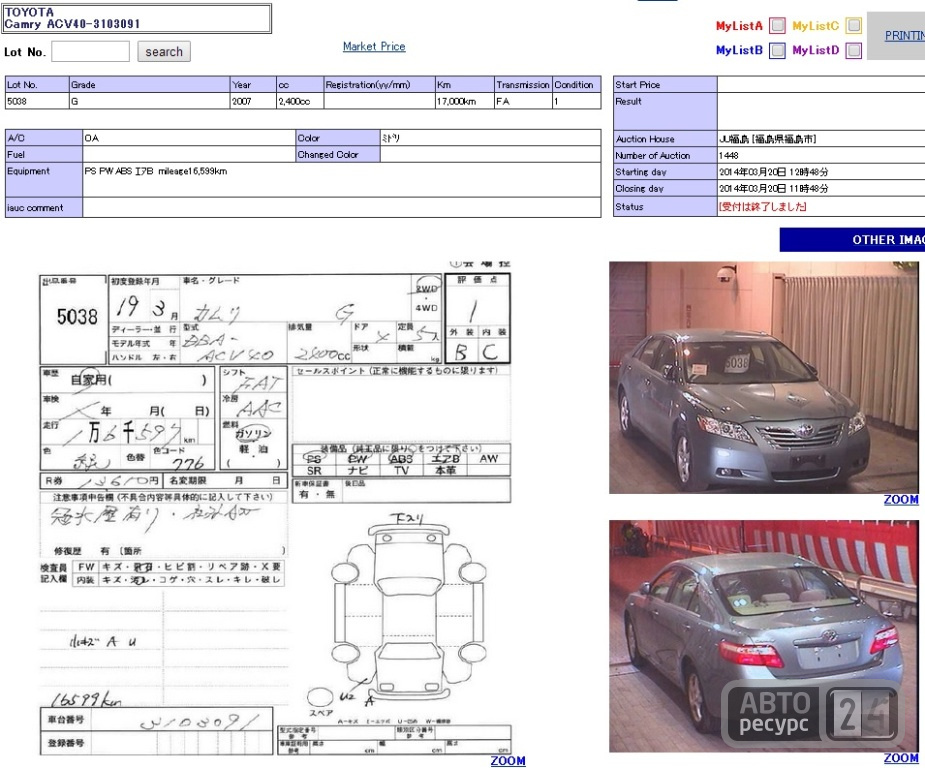The width and height of the screenshot is (925, 768).
Task: Click the Starting day date value
Action: coord(773,172)
